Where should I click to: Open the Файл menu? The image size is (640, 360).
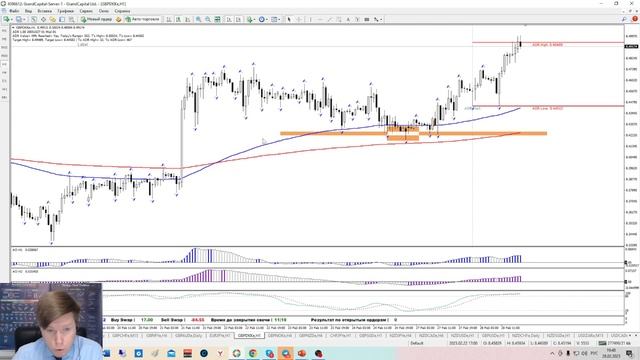point(13,11)
